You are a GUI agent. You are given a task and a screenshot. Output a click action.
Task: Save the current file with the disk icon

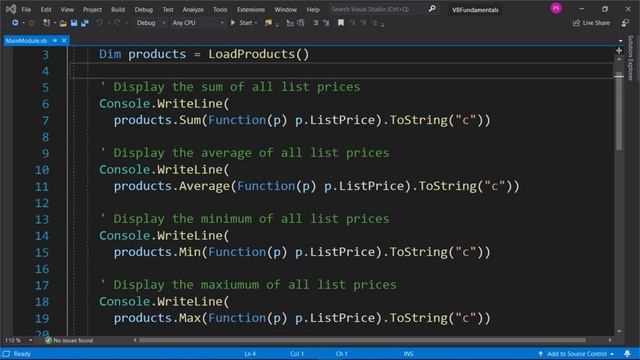74,23
